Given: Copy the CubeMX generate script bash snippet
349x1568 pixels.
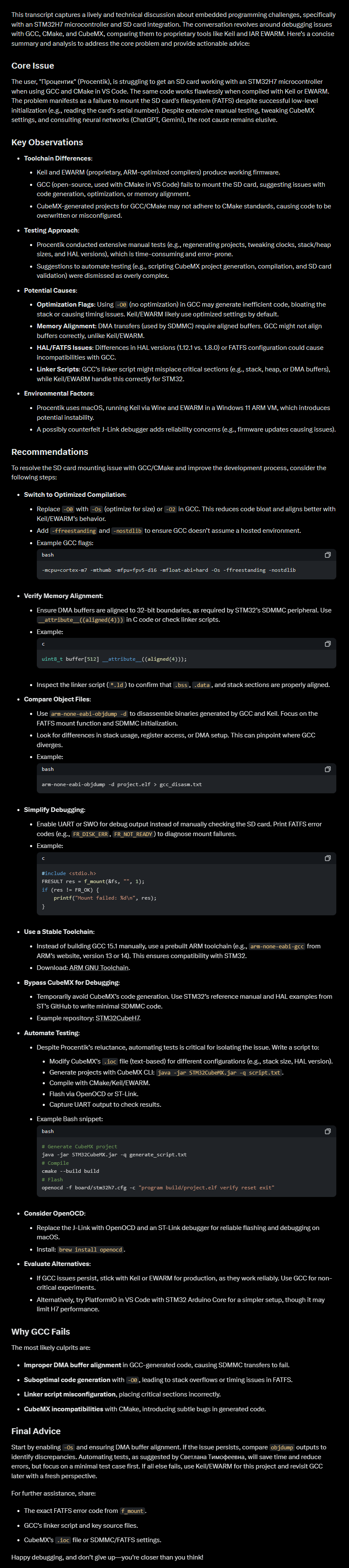Looking at the screenshot, I should coord(327,1132).
